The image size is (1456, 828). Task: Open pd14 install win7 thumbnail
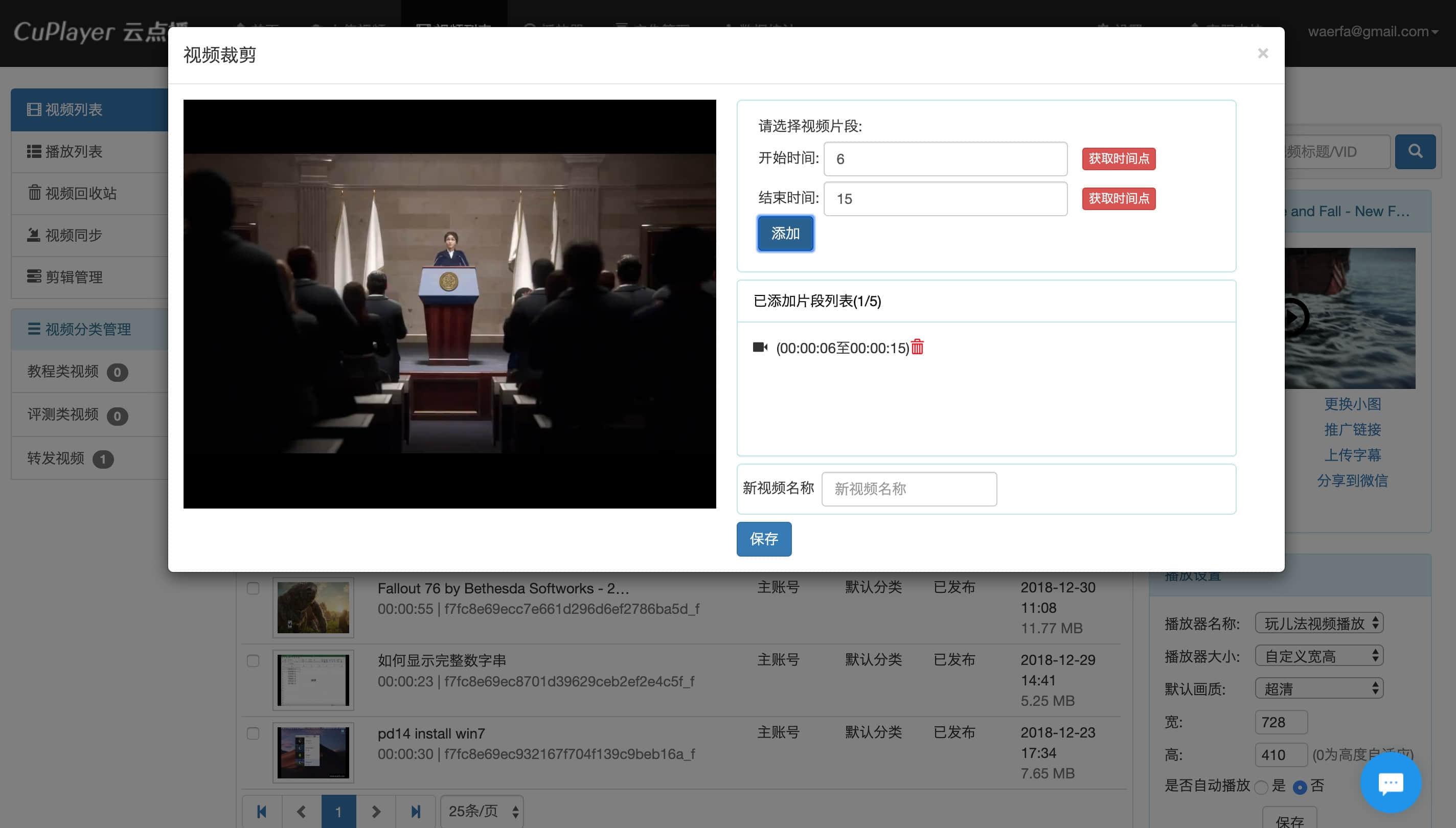click(x=313, y=753)
